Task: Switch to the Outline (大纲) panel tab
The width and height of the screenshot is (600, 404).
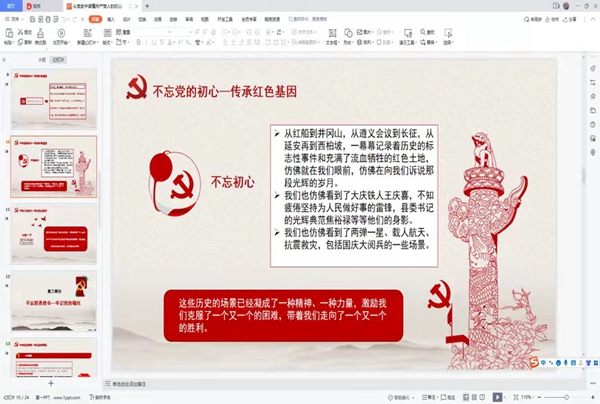Action: [x=41, y=59]
